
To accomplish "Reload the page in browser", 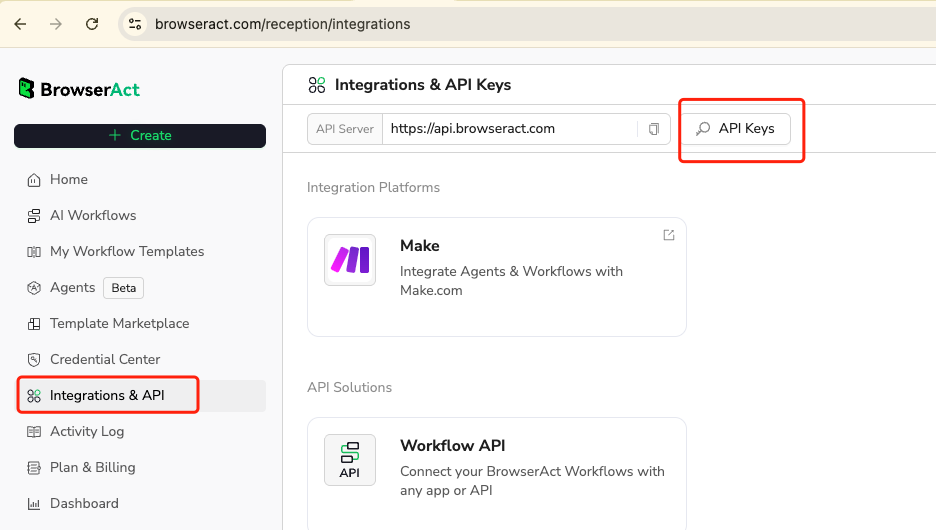I will pyautogui.click(x=92, y=24).
